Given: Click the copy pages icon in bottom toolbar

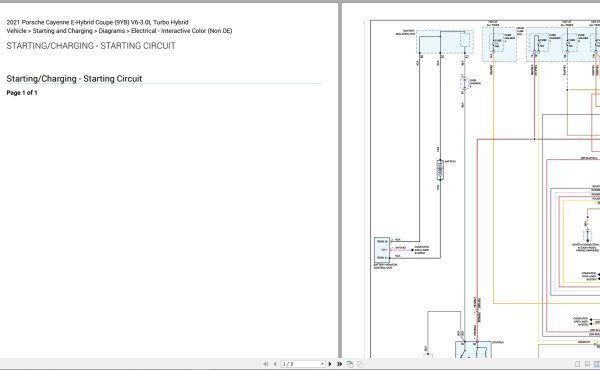Looking at the screenshot, I should coord(350,364).
